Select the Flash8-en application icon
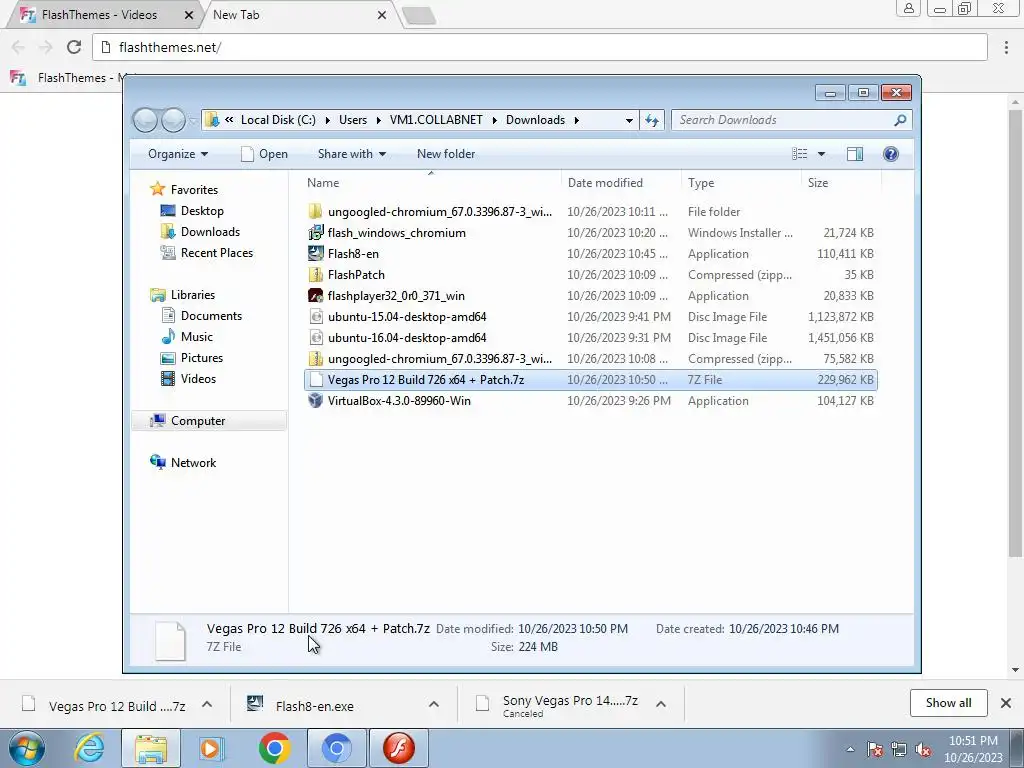1024x768 pixels. pos(315,253)
